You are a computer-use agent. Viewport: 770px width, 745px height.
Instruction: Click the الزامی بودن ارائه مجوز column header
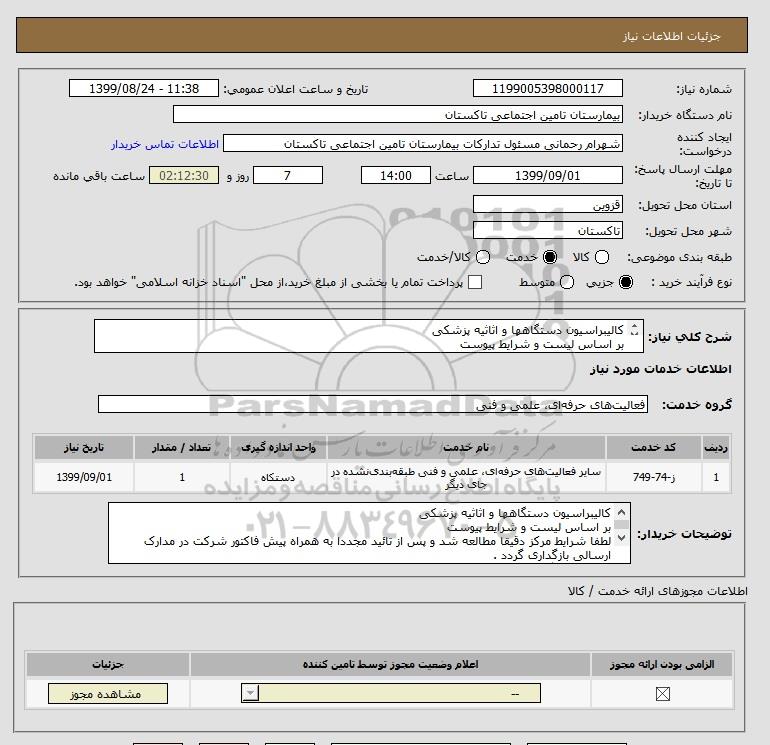coord(662,664)
